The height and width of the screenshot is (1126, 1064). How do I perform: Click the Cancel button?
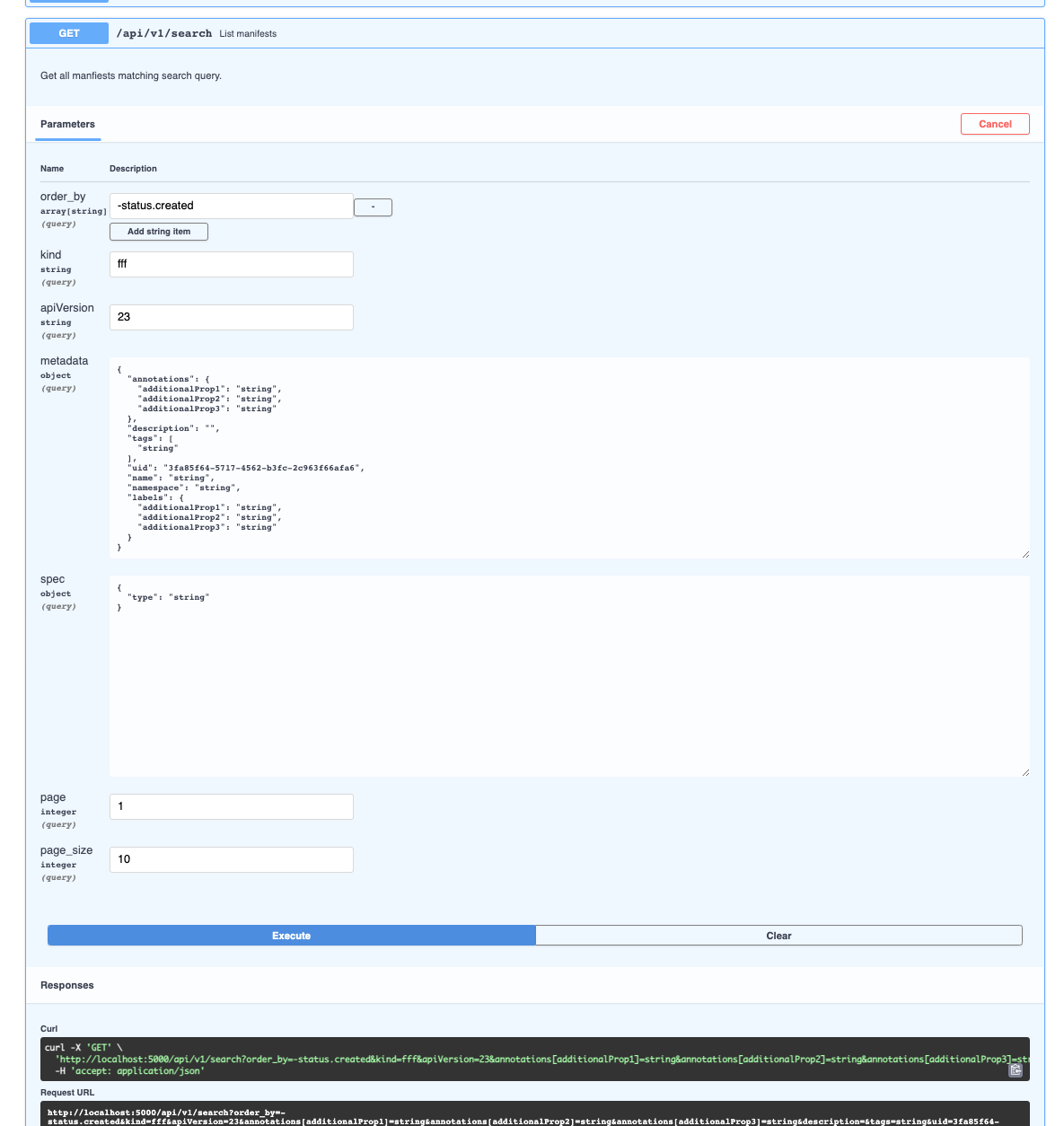995,124
